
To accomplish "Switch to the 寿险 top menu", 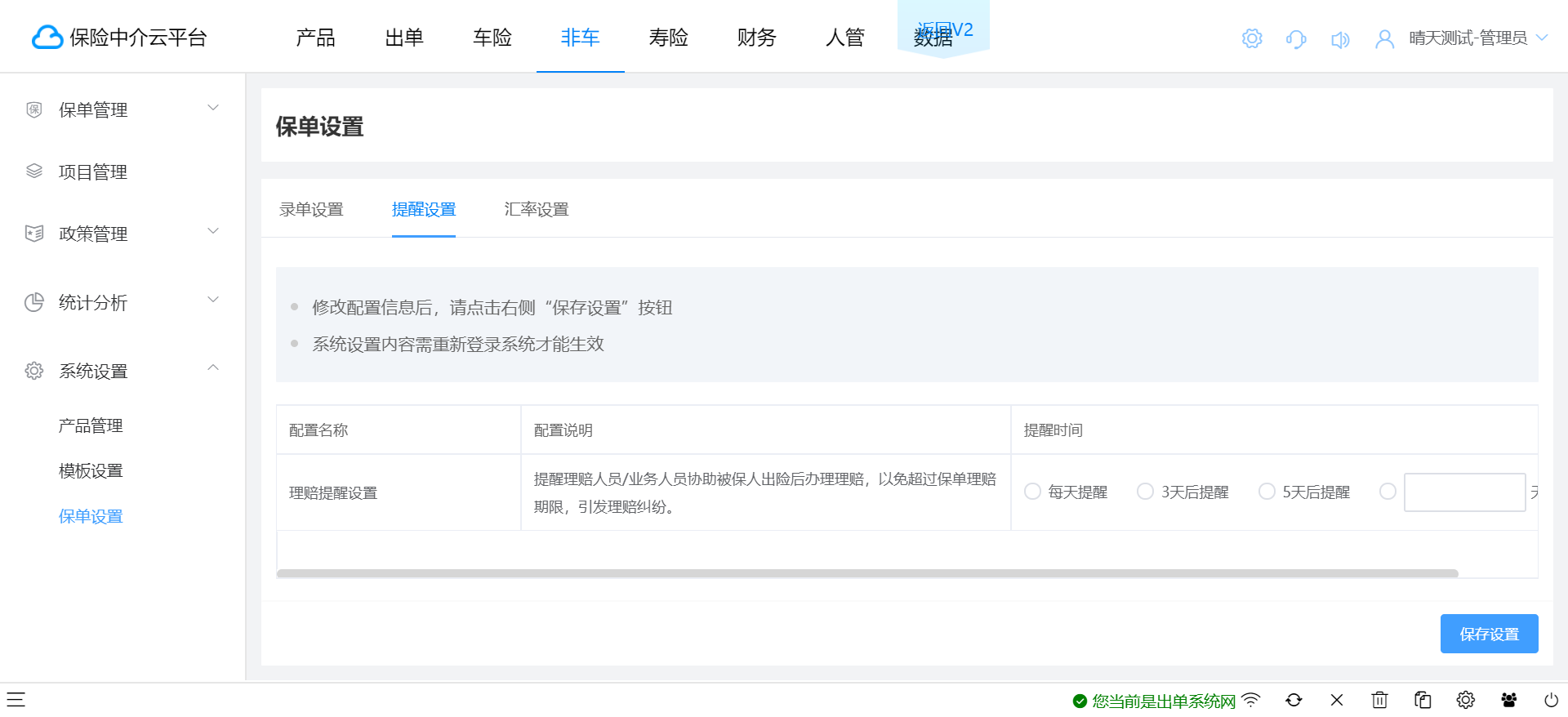I will coord(669,38).
